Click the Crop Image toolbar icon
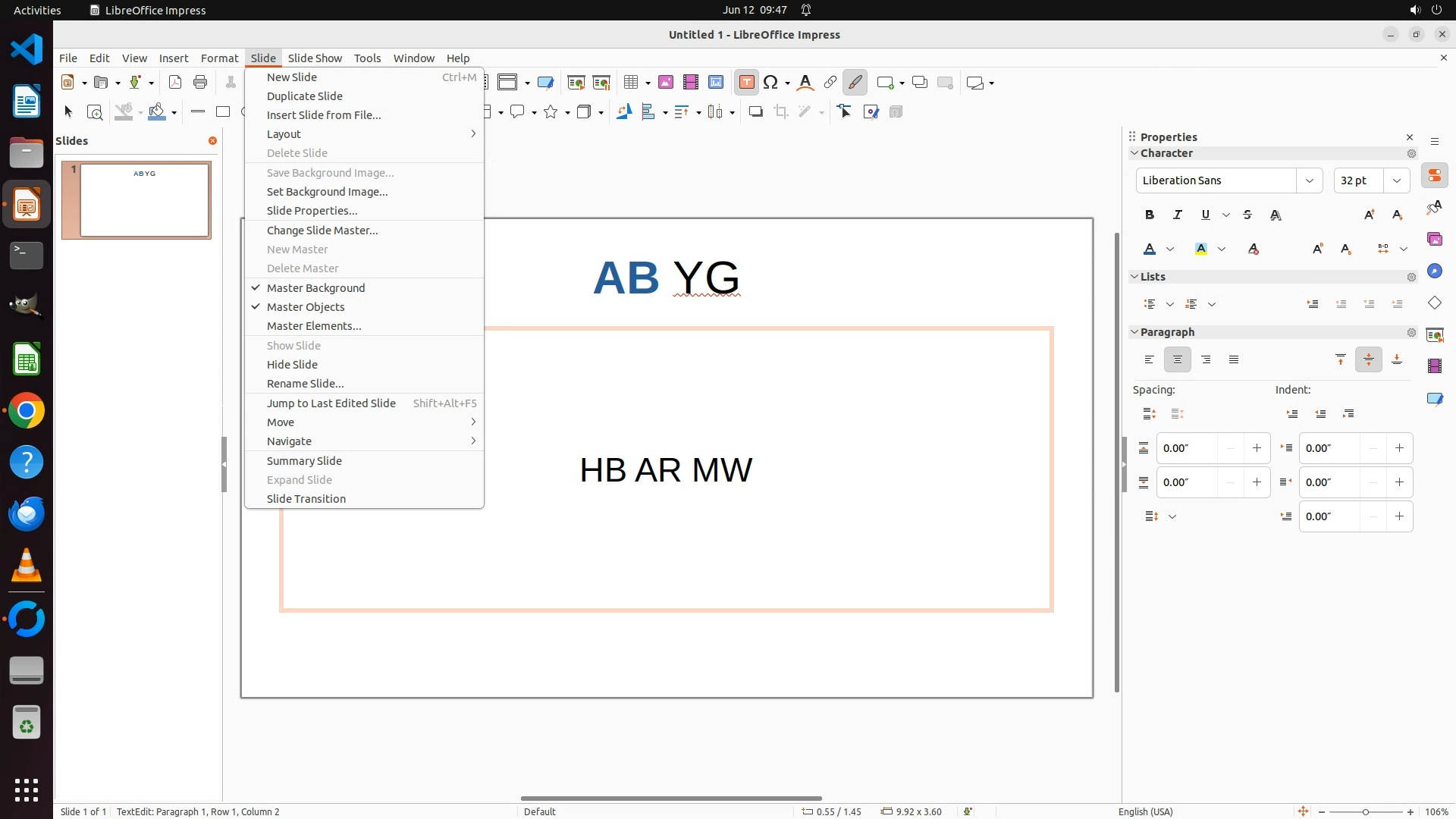Image resolution: width=1456 pixels, height=819 pixels. click(x=780, y=112)
